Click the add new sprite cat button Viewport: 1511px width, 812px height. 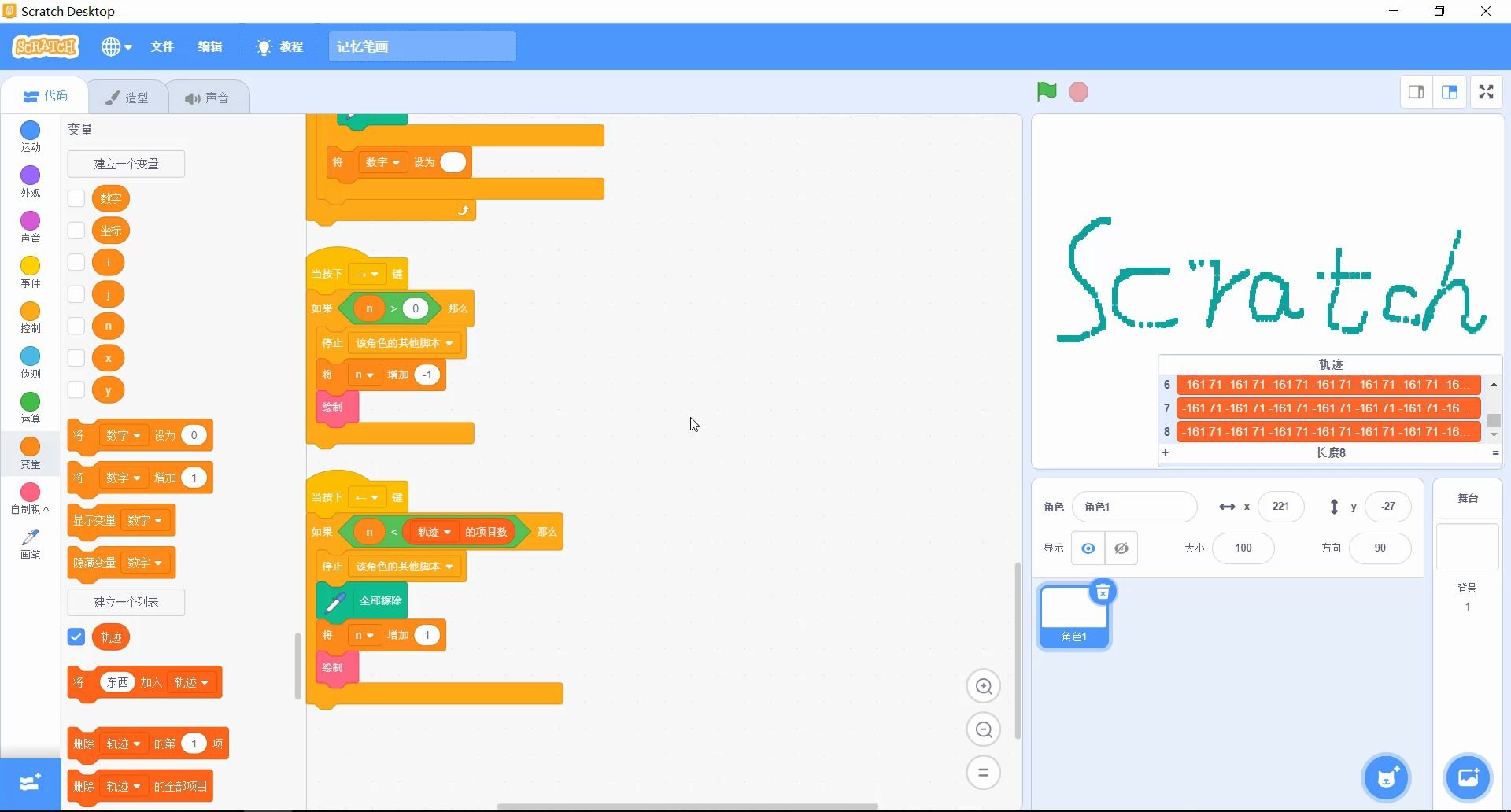tap(1387, 777)
